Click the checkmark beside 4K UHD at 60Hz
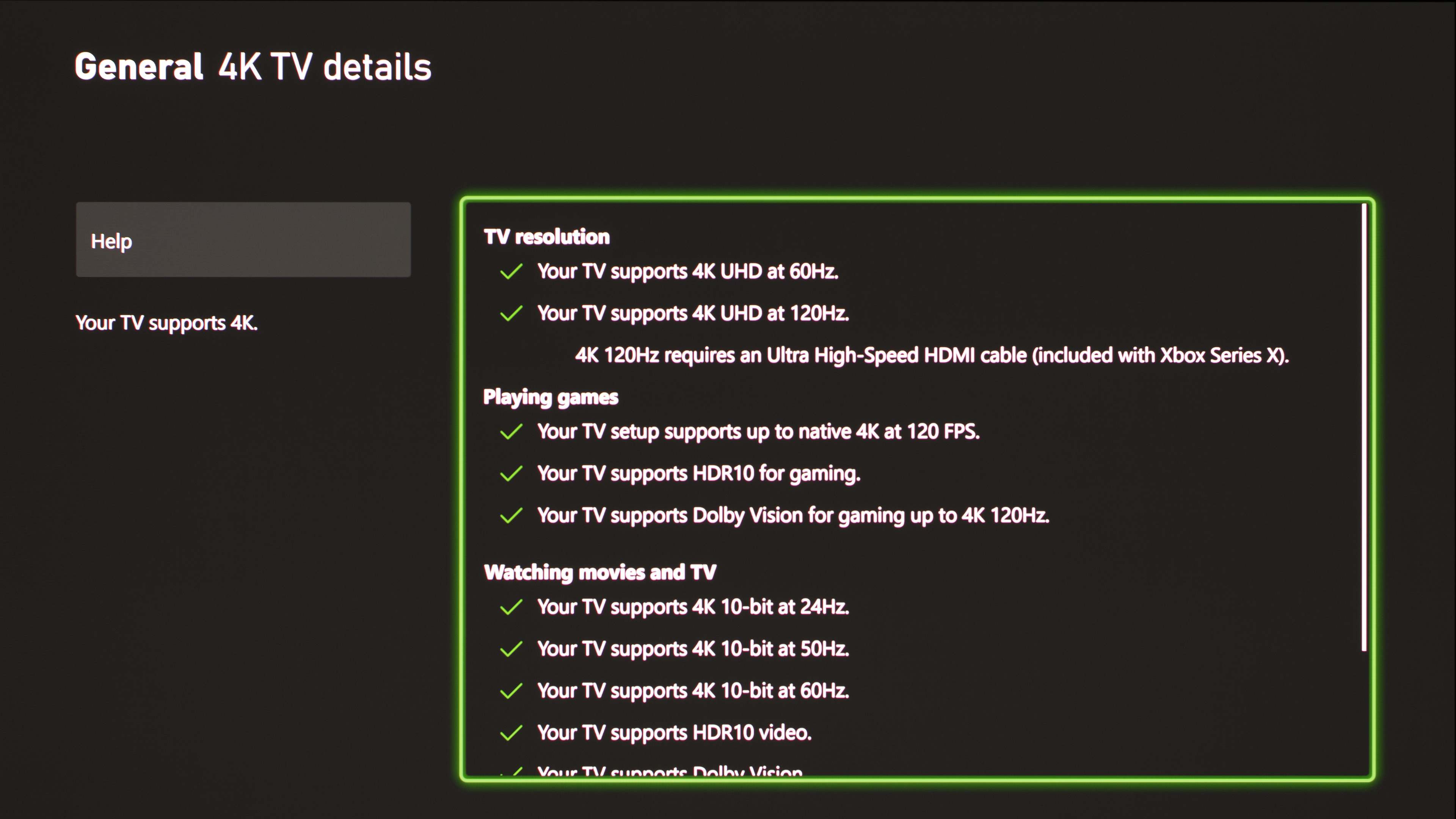The width and height of the screenshot is (1456, 819). pos(511,272)
